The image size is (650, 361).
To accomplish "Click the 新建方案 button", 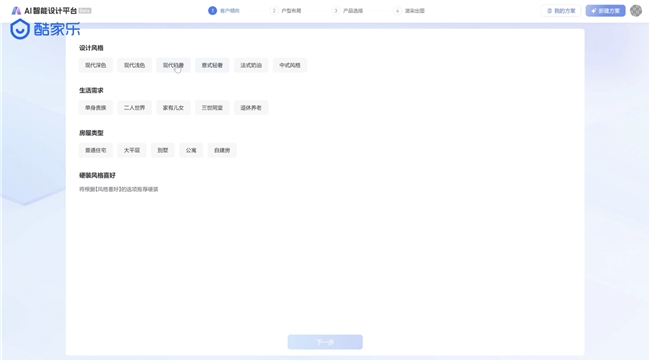I will click(605, 11).
